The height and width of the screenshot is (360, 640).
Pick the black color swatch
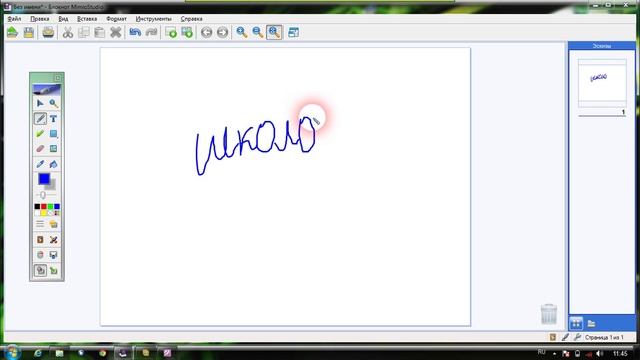coord(37,207)
